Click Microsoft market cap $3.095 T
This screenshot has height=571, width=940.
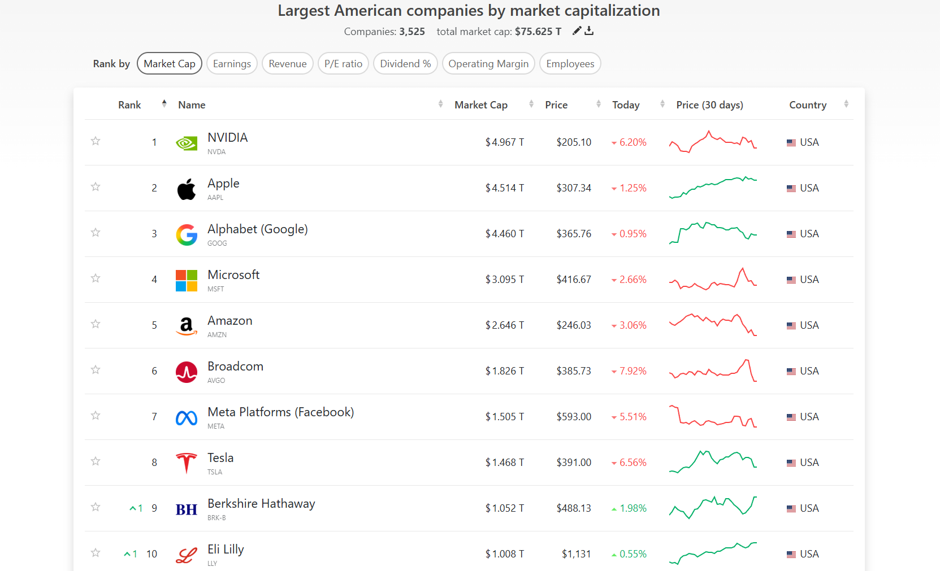click(505, 280)
